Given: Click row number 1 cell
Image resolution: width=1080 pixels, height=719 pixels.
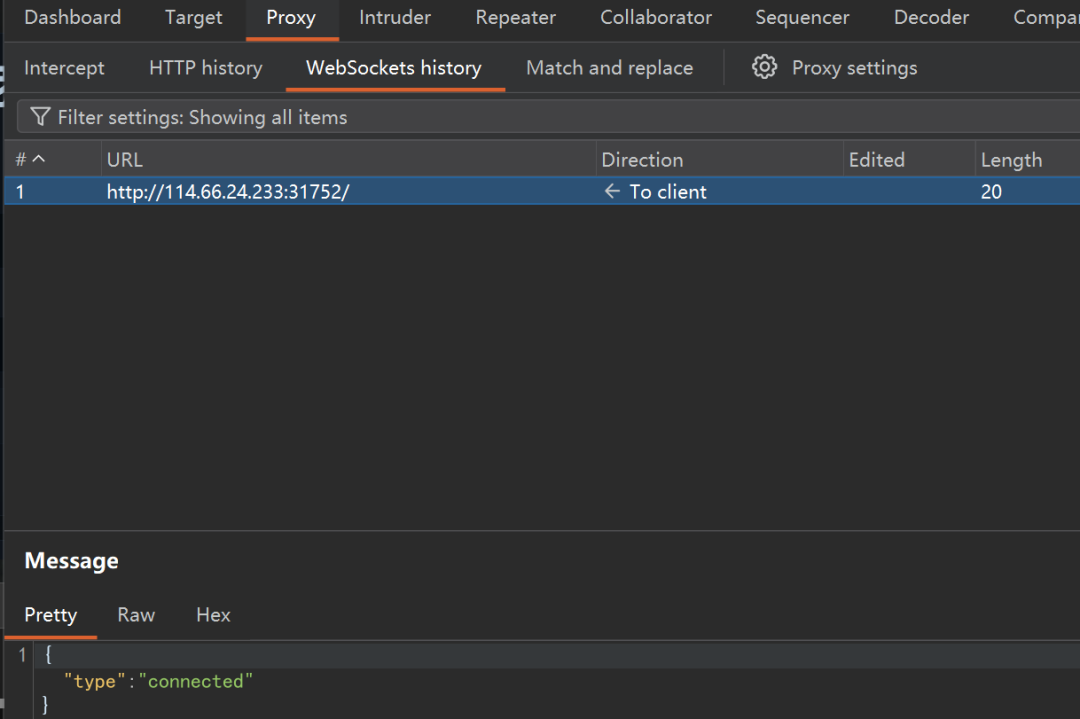Looking at the screenshot, I should pyautogui.click(x=21, y=192).
